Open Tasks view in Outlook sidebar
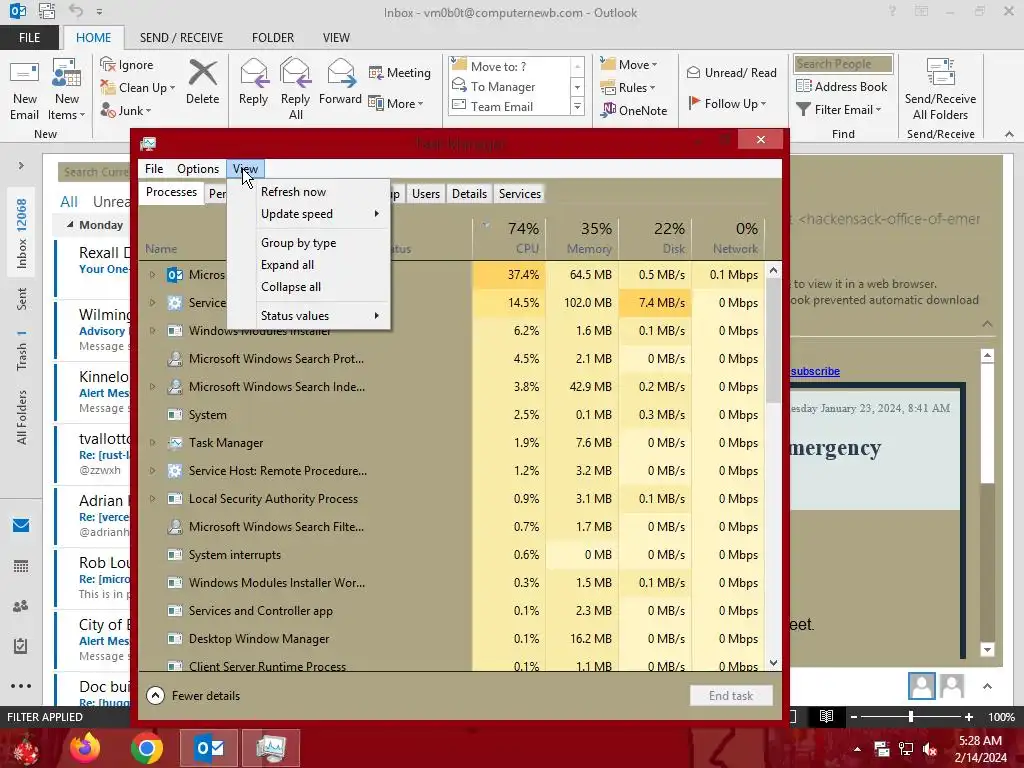The height and width of the screenshot is (768, 1024). pos(21,646)
